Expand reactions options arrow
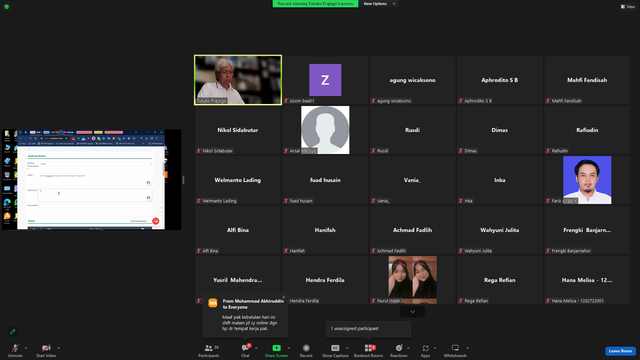 [x=408, y=348]
